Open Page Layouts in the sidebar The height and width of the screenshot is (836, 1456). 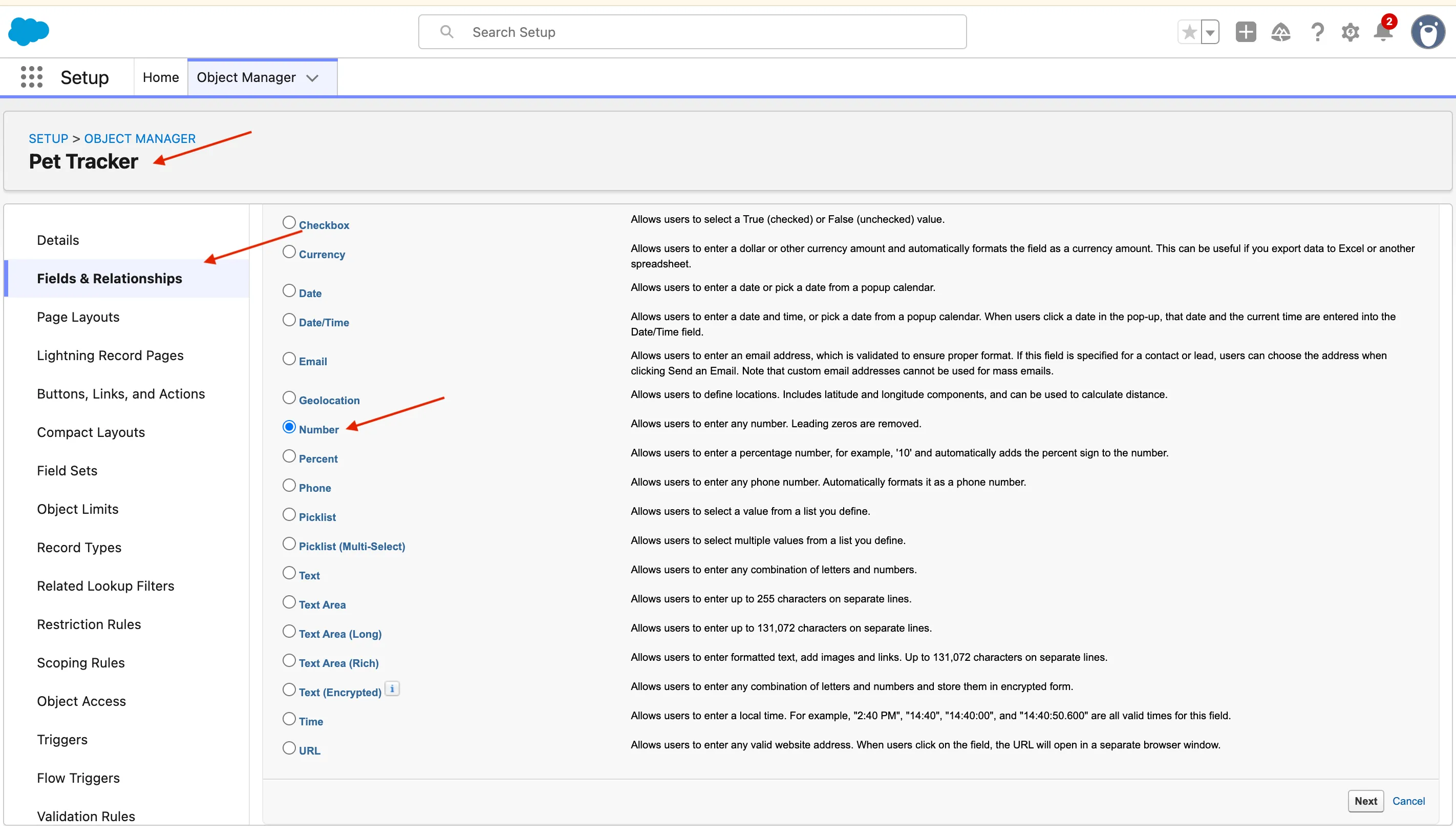pos(78,317)
